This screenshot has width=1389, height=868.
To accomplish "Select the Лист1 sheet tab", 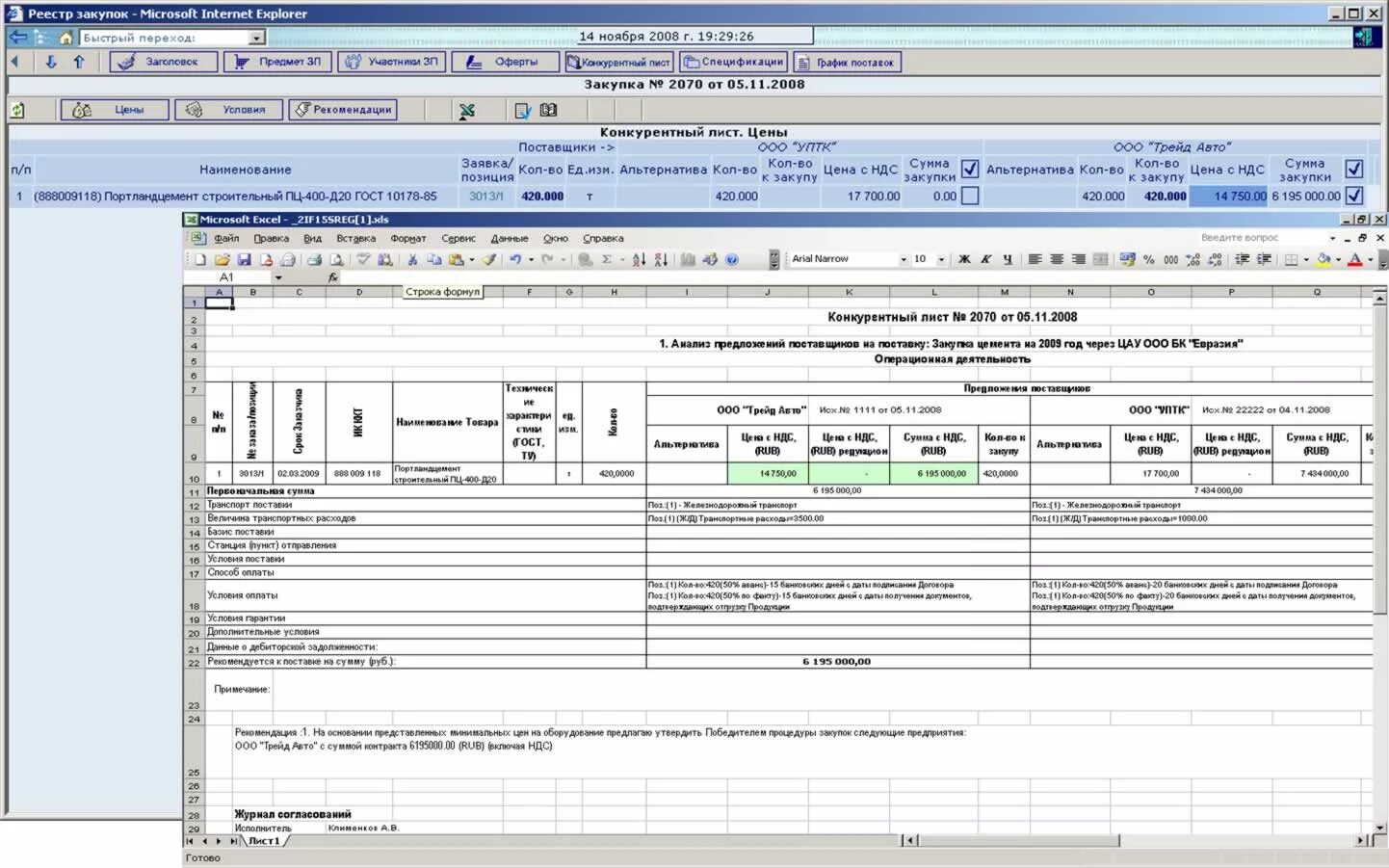I will pos(264,841).
